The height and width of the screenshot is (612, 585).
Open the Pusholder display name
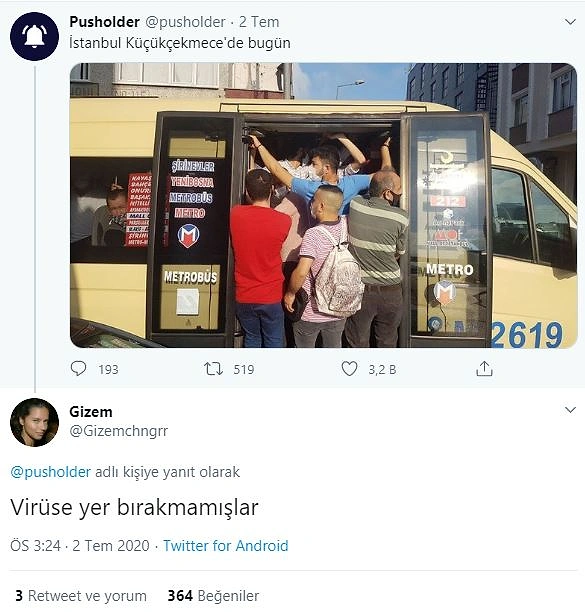click(105, 22)
